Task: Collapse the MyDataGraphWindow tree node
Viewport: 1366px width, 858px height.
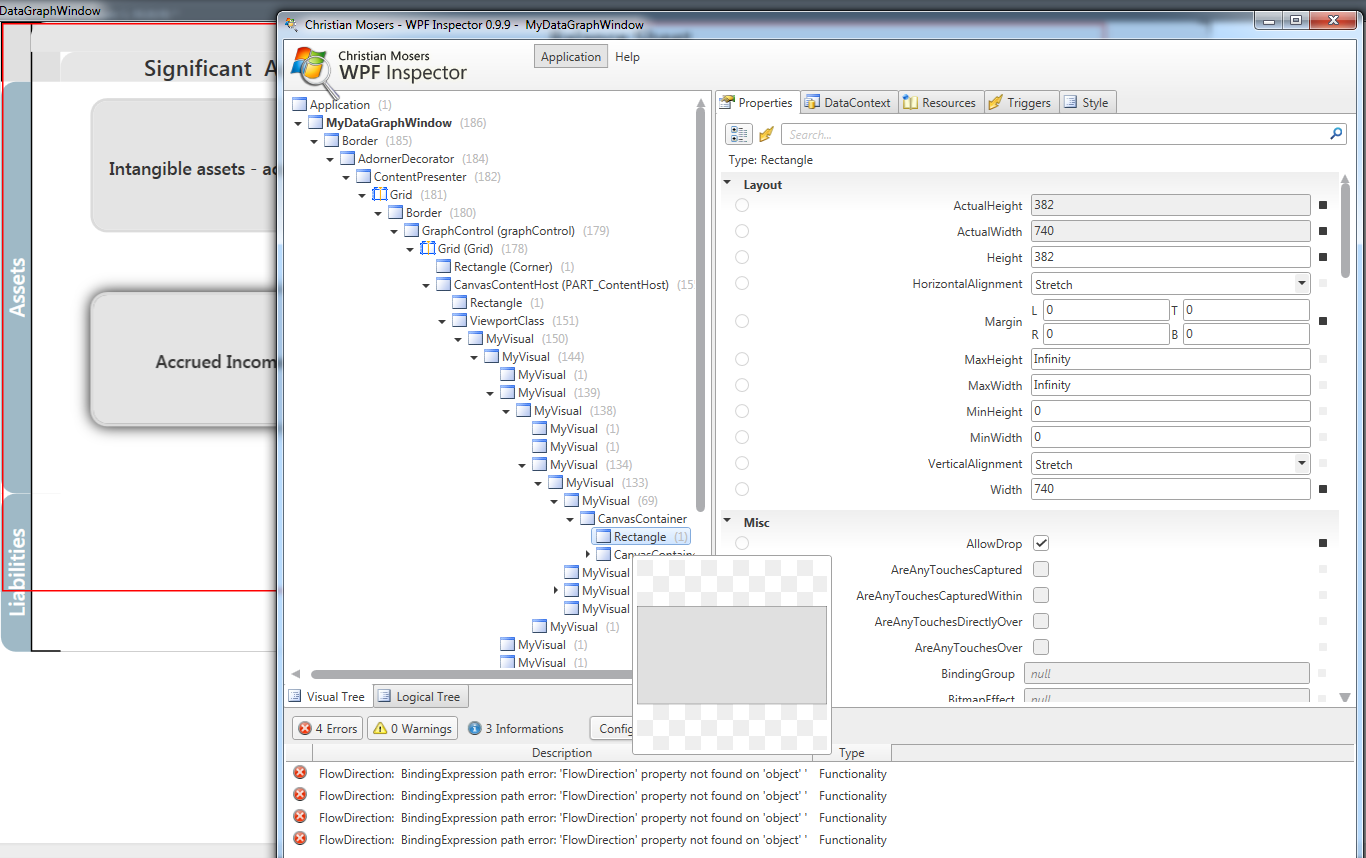Action: (x=298, y=123)
